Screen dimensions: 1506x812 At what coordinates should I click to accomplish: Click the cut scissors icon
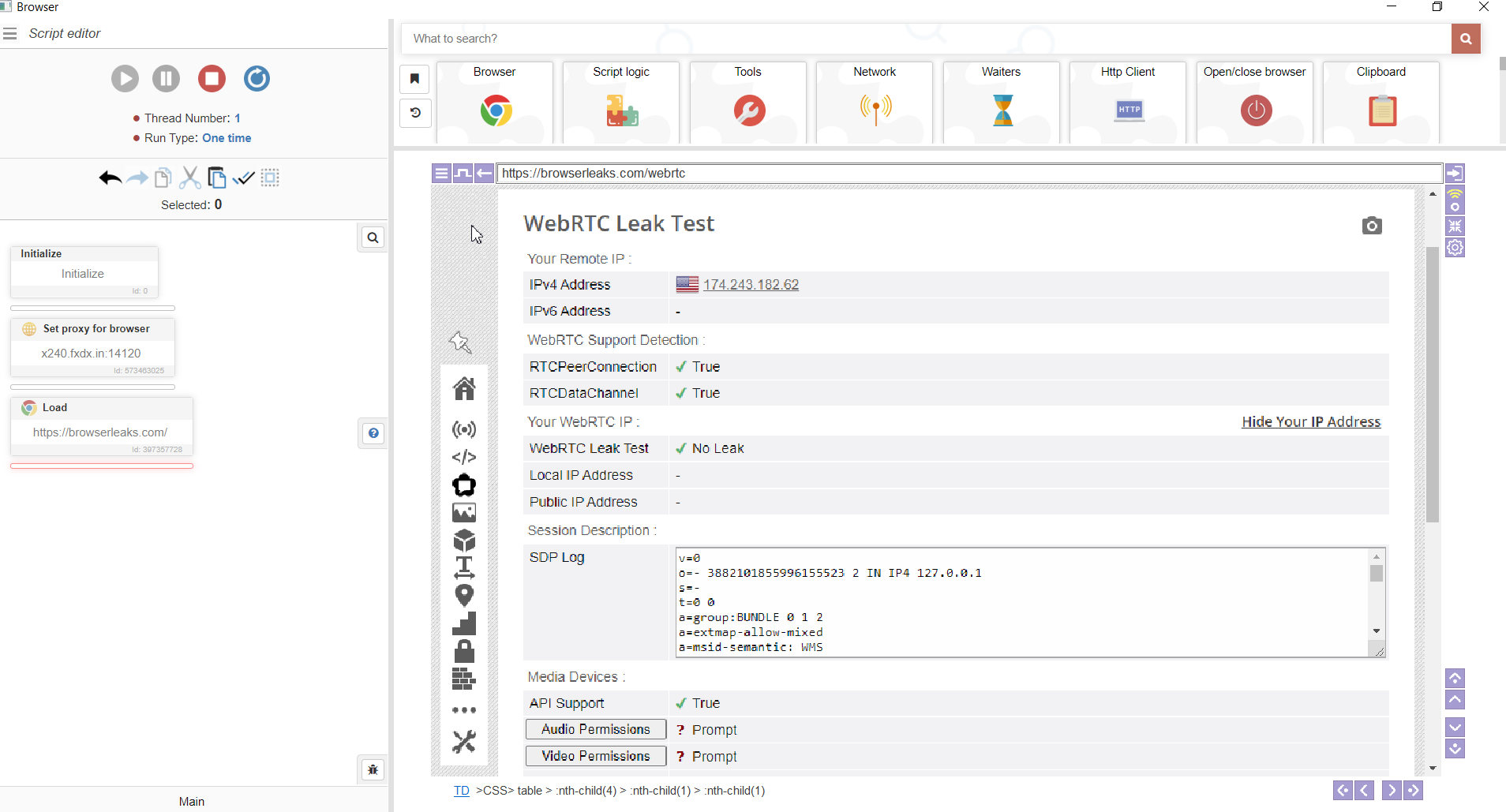tap(189, 178)
